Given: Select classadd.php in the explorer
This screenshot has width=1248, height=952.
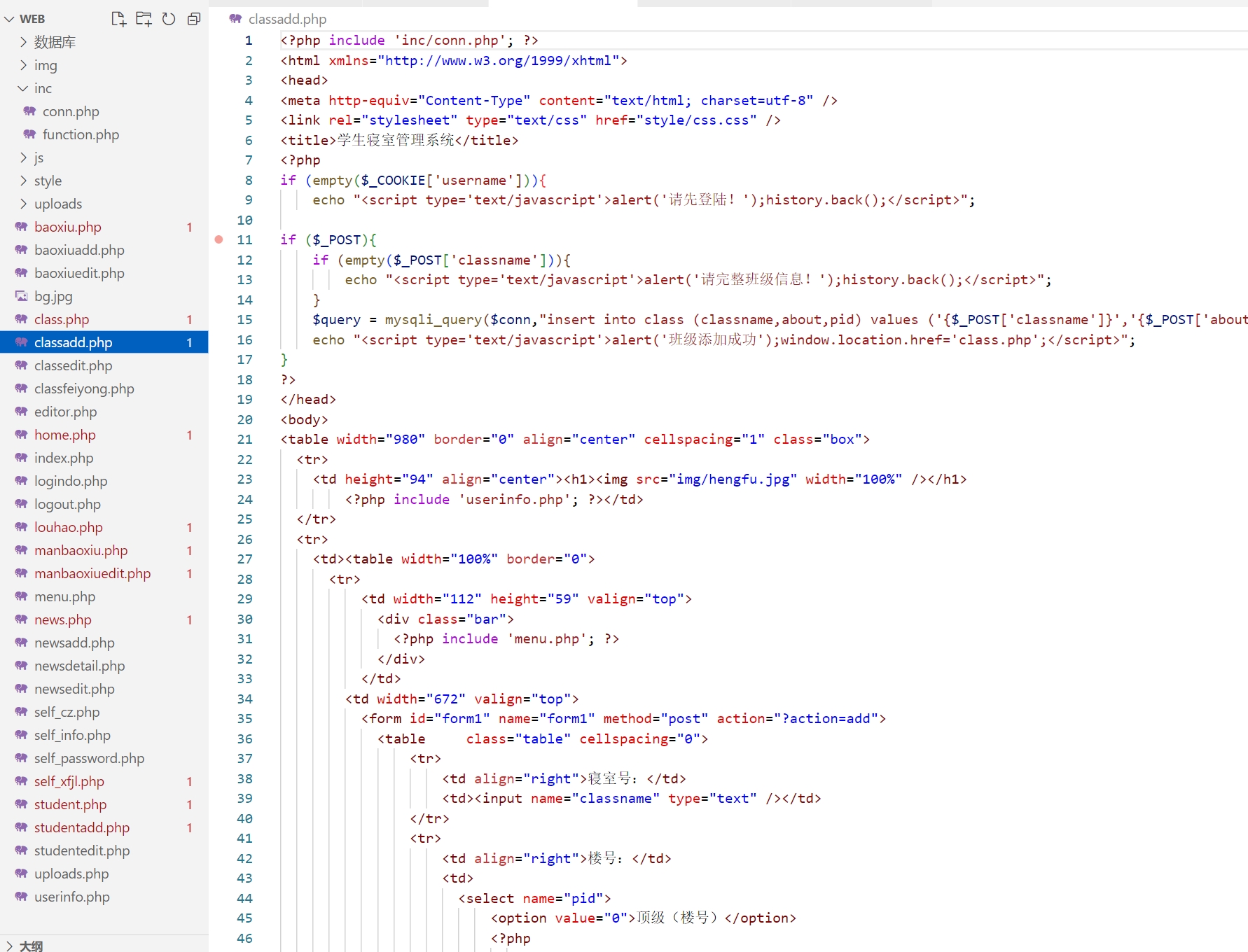Looking at the screenshot, I should pos(104,342).
